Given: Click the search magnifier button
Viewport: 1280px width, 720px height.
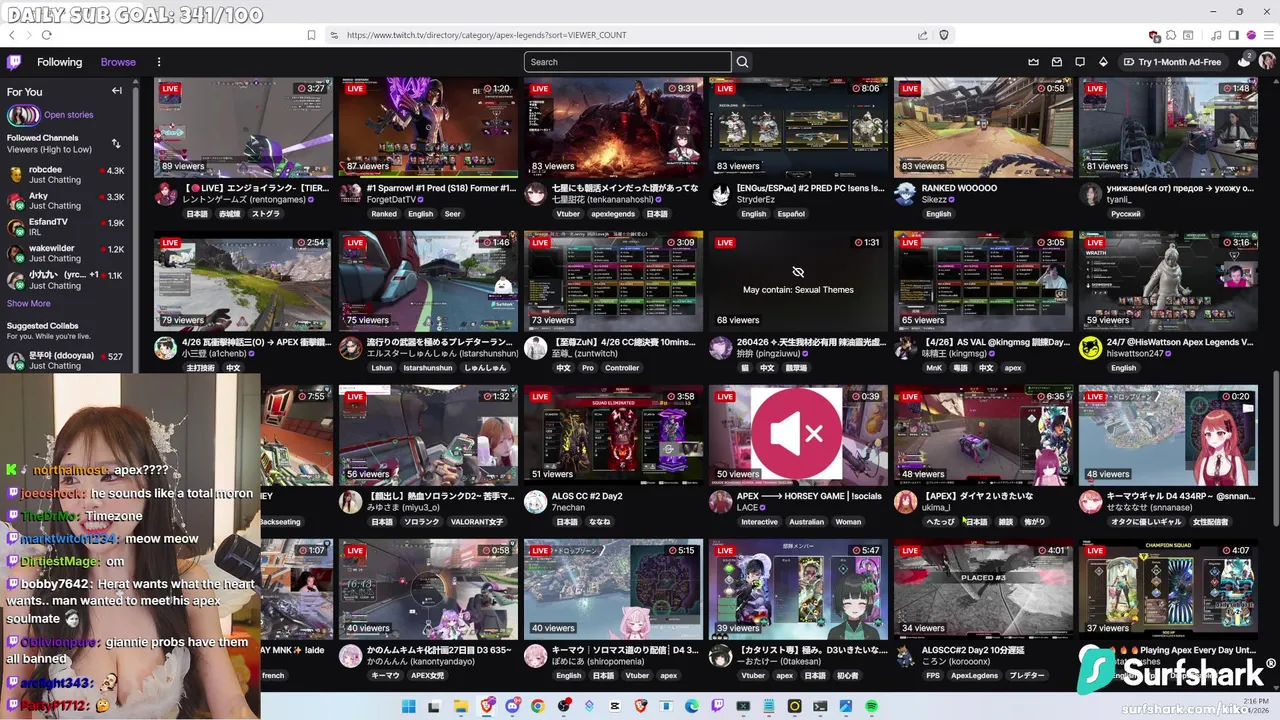Looking at the screenshot, I should point(742,62).
